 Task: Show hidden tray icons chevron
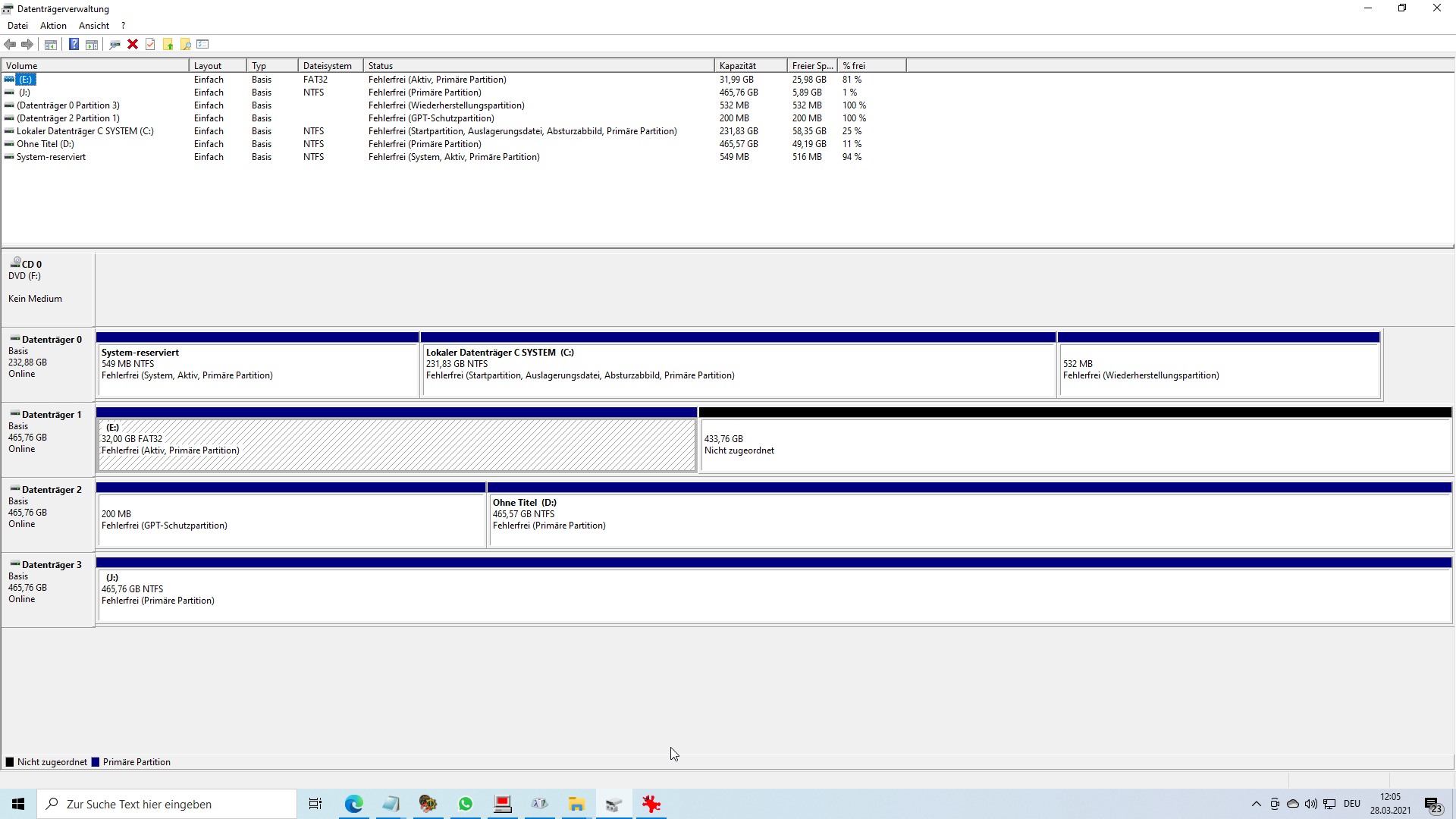(1256, 804)
